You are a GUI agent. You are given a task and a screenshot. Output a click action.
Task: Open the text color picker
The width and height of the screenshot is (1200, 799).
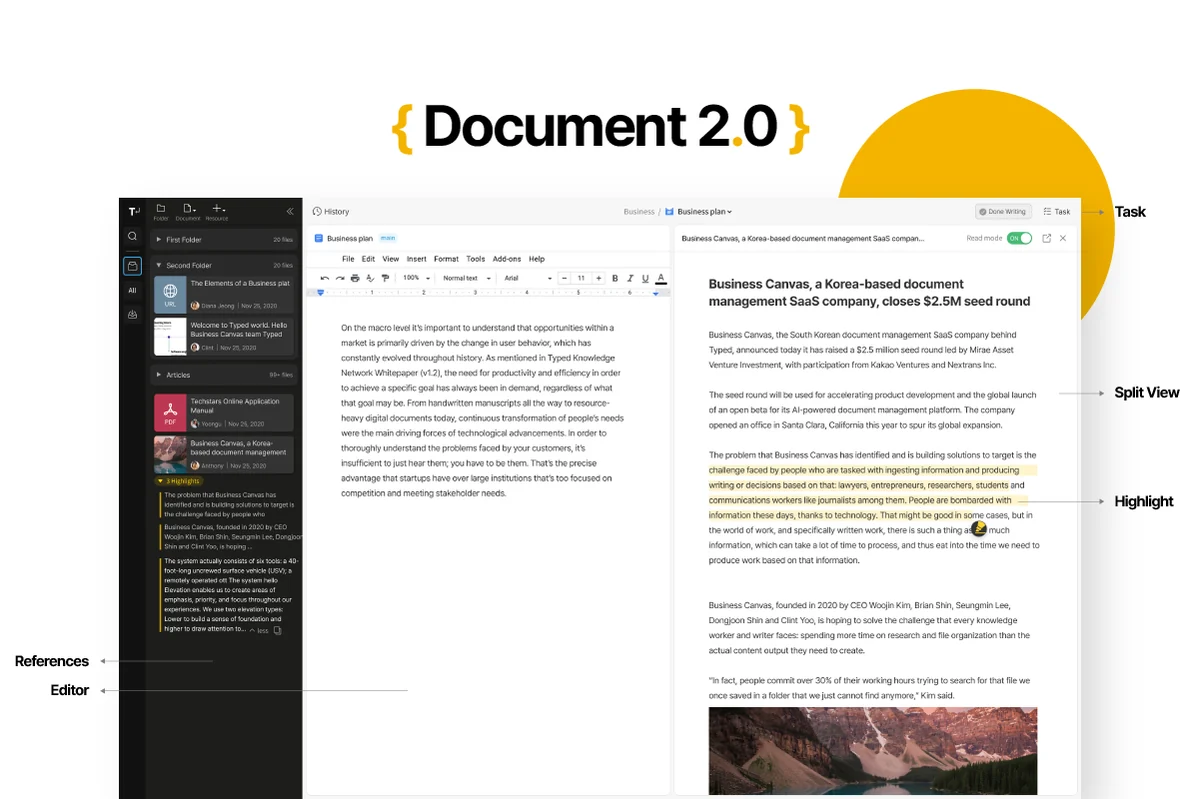pos(661,278)
